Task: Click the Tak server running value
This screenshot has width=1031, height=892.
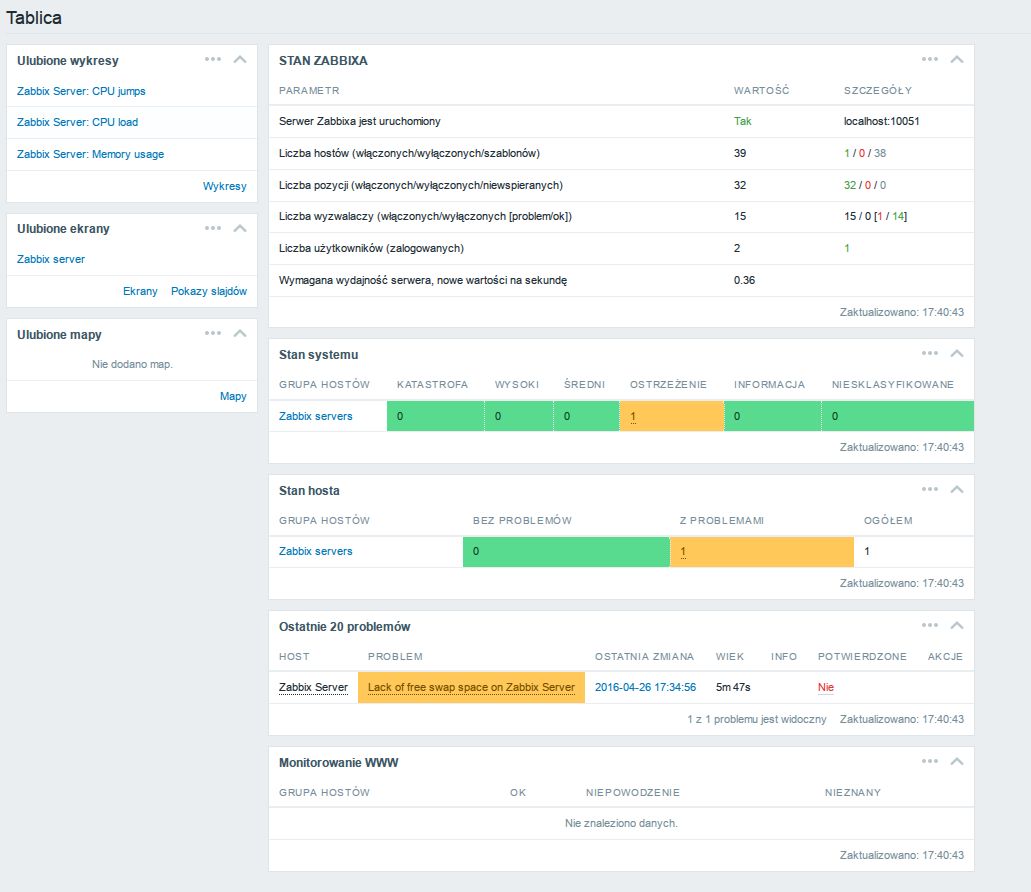Action: click(742, 122)
